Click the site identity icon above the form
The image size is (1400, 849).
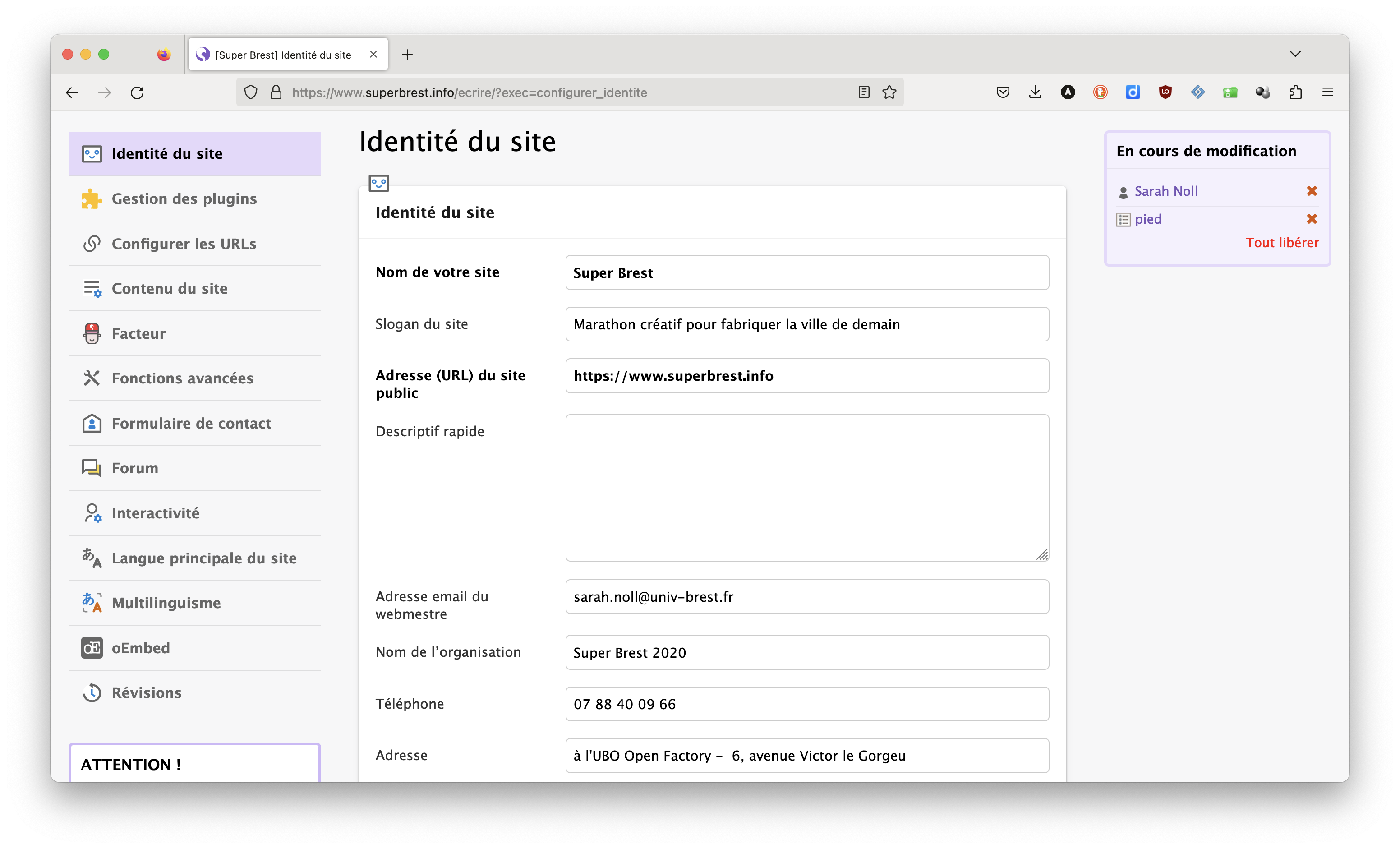(378, 183)
